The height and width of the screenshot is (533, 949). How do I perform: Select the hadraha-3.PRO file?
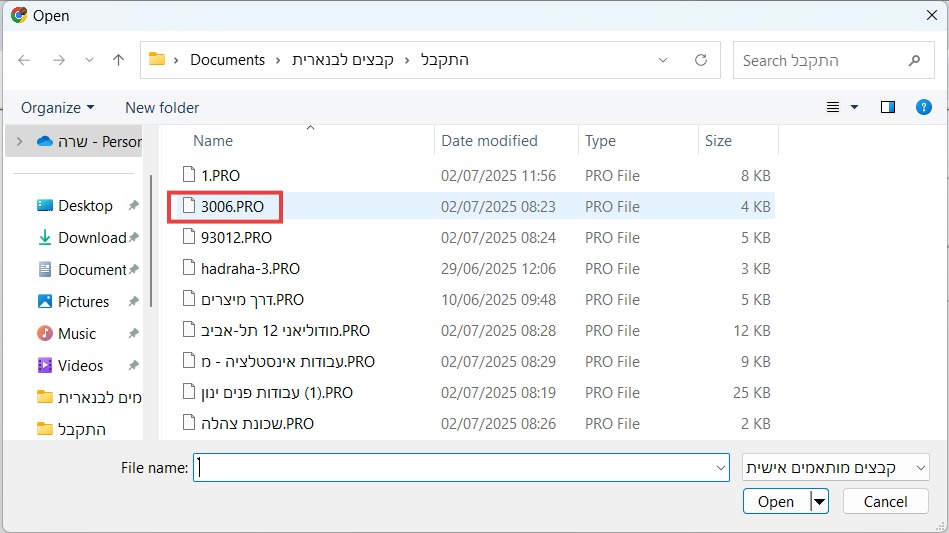click(250, 268)
